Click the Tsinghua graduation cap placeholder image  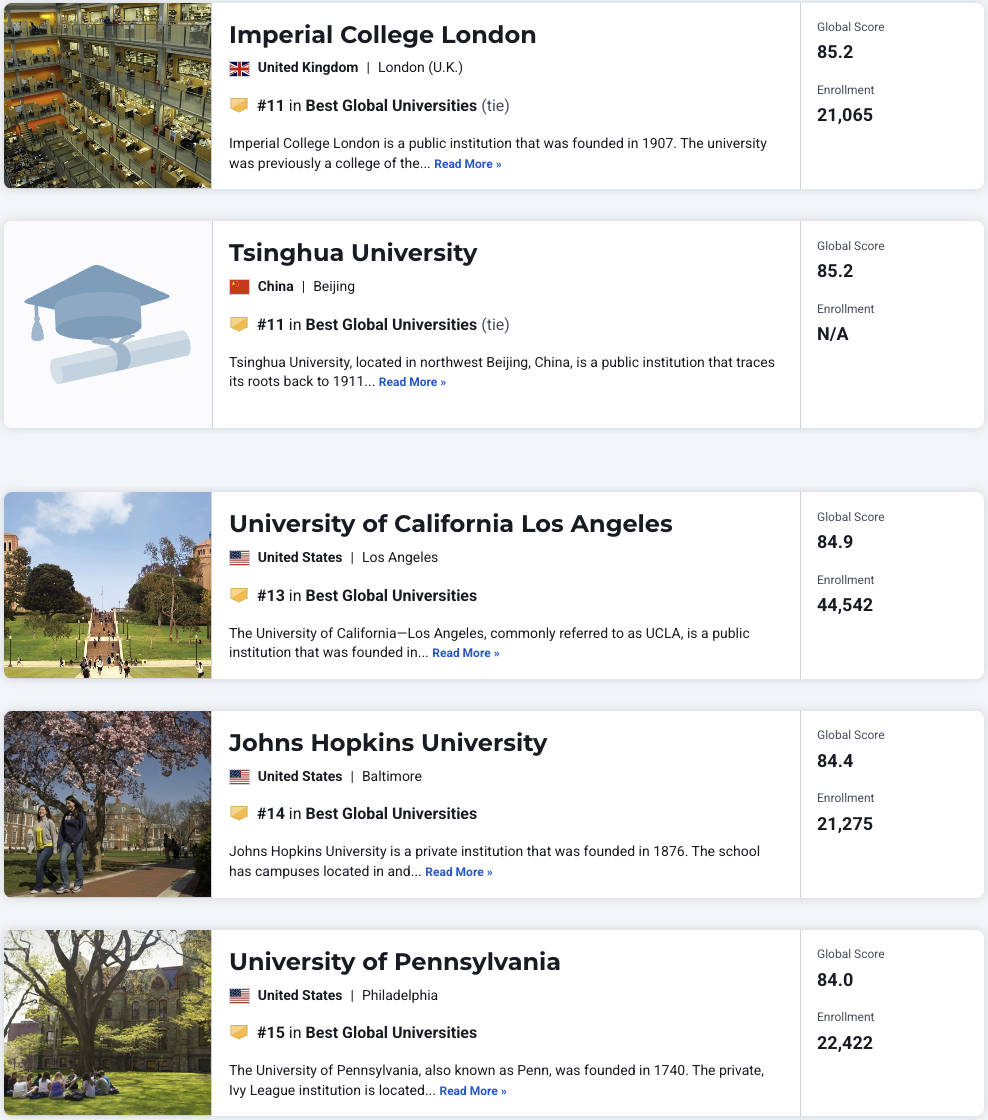(108, 324)
